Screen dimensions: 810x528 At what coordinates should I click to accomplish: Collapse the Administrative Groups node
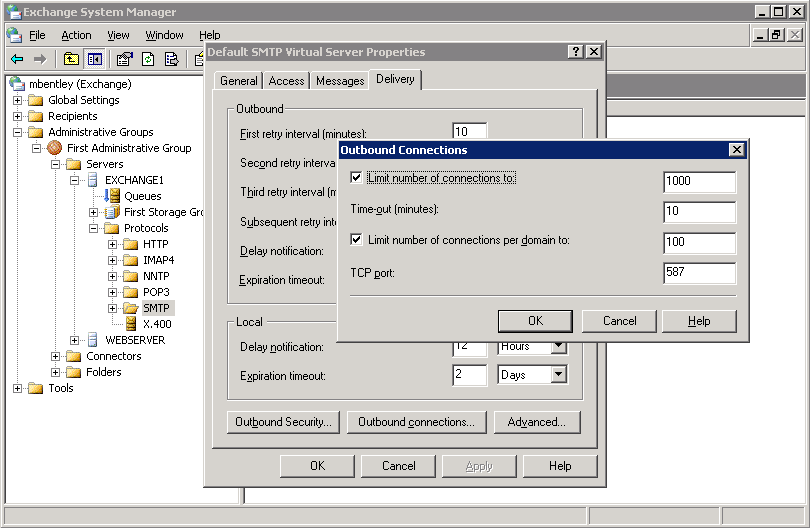[x=18, y=132]
